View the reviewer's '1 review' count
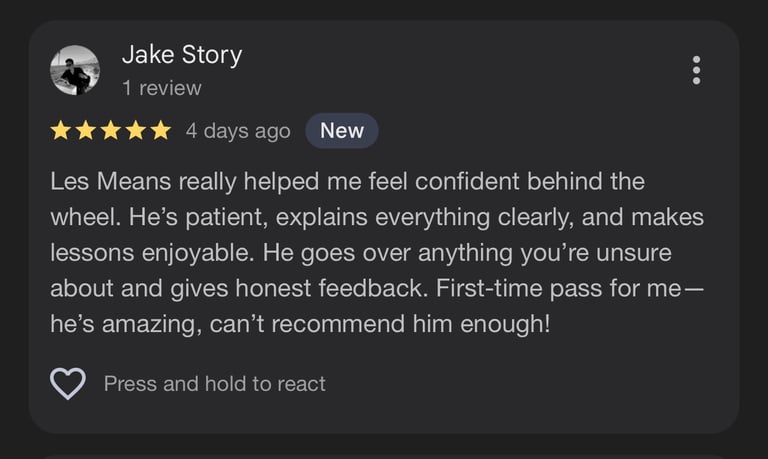Image resolution: width=768 pixels, height=459 pixels. pyautogui.click(x=162, y=88)
